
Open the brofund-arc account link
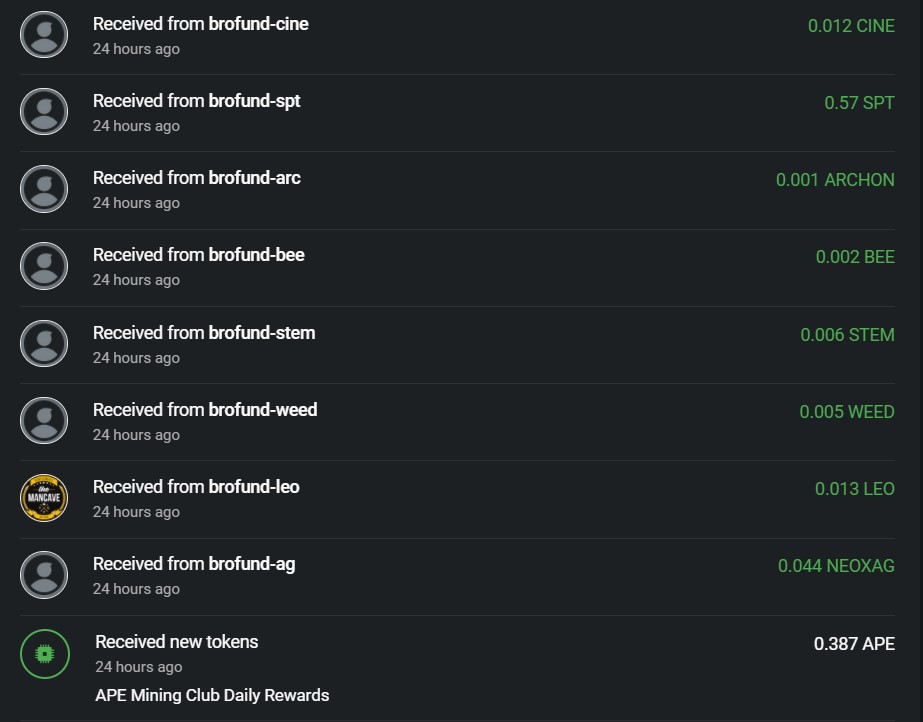(x=254, y=178)
